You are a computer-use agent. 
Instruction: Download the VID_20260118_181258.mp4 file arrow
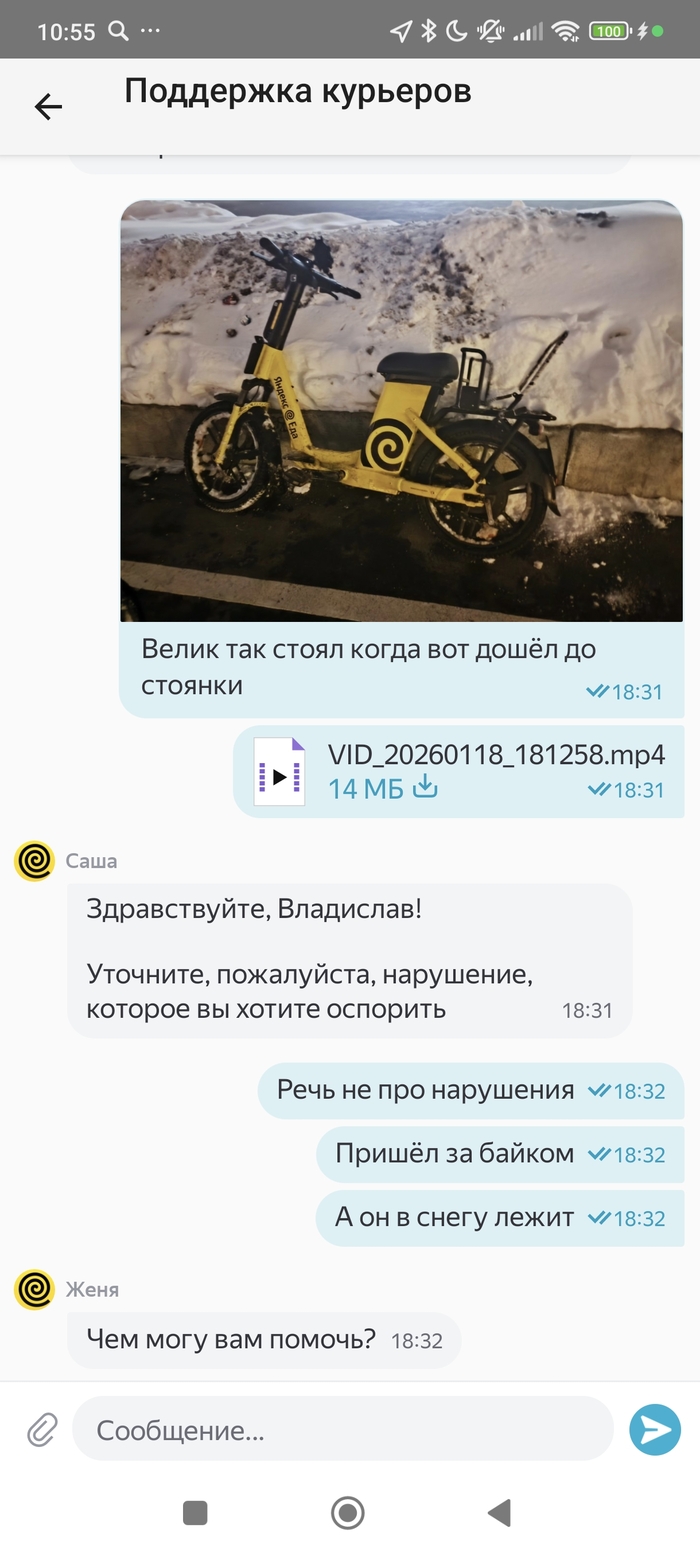(425, 787)
